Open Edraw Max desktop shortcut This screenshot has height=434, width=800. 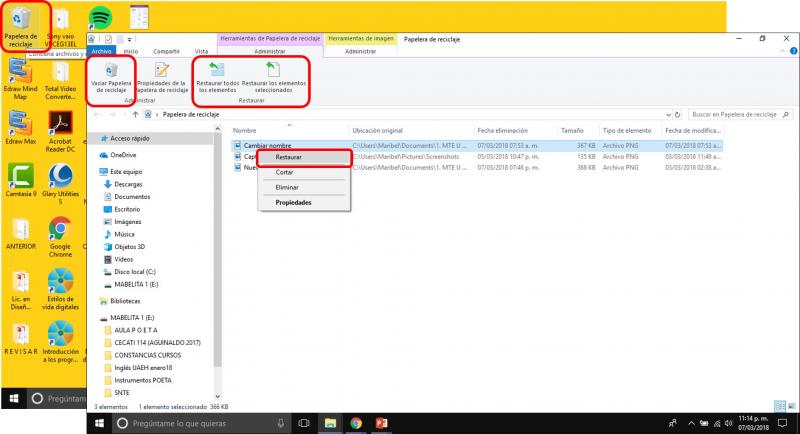(x=20, y=127)
